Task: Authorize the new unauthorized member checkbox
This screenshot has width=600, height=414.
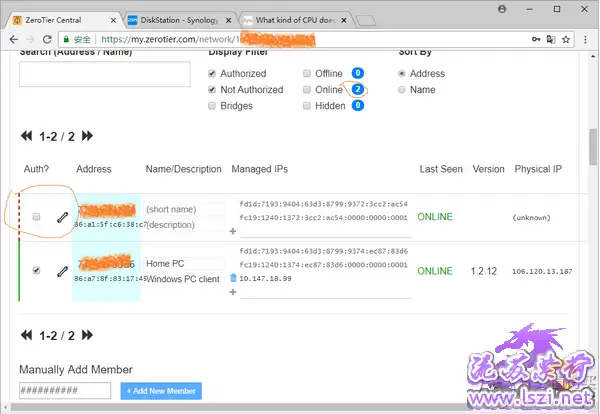Action: pyautogui.click(x=36, y=217)
